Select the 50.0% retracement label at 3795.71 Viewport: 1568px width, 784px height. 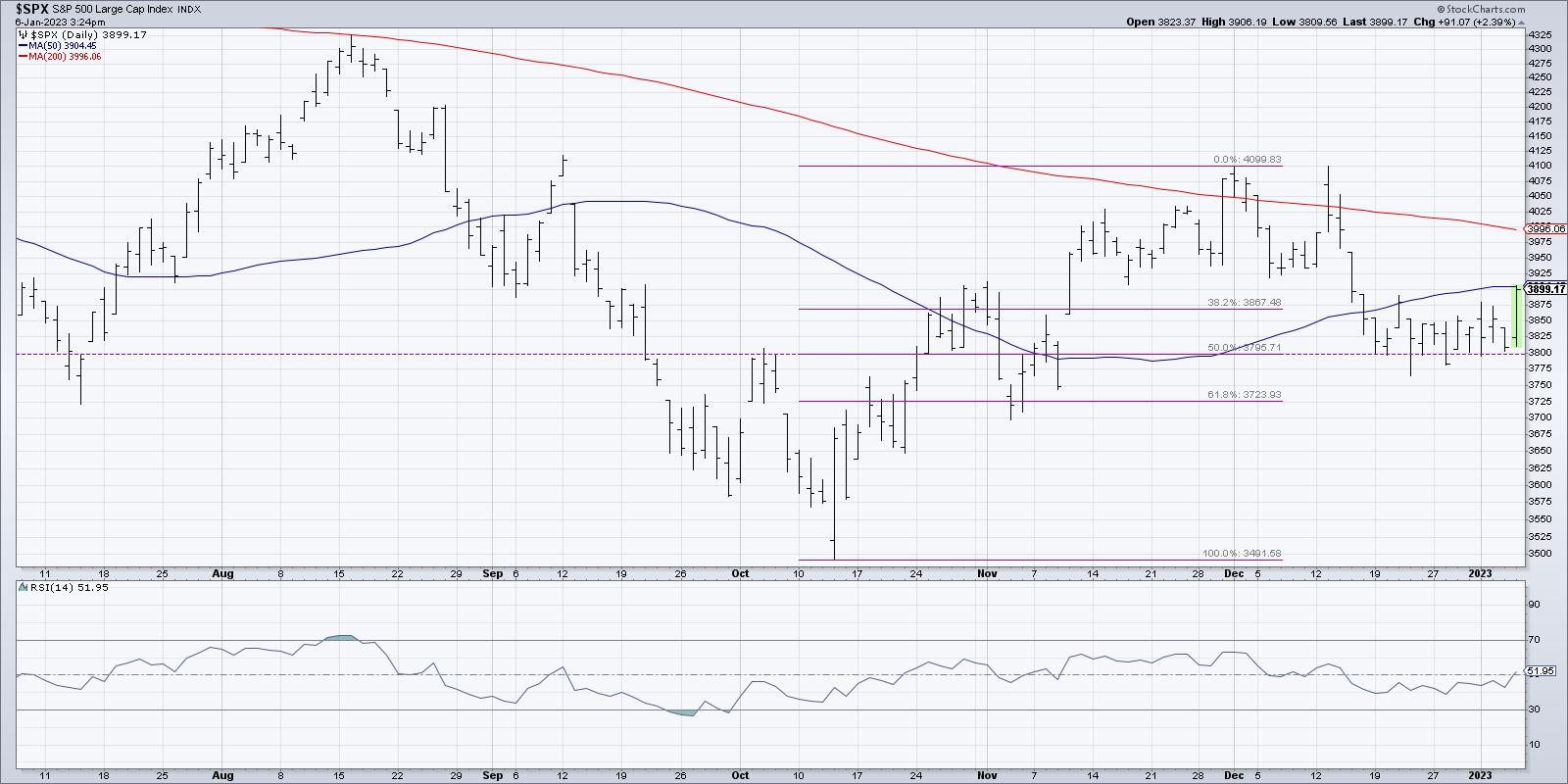[x=1245, y=348]
